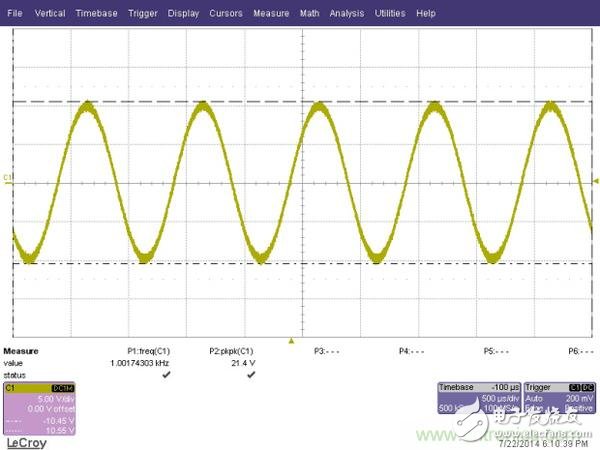Select the empty P3 measurement slot
The image size is (600, 450).
pyautogui.click(x=327, y=352)
